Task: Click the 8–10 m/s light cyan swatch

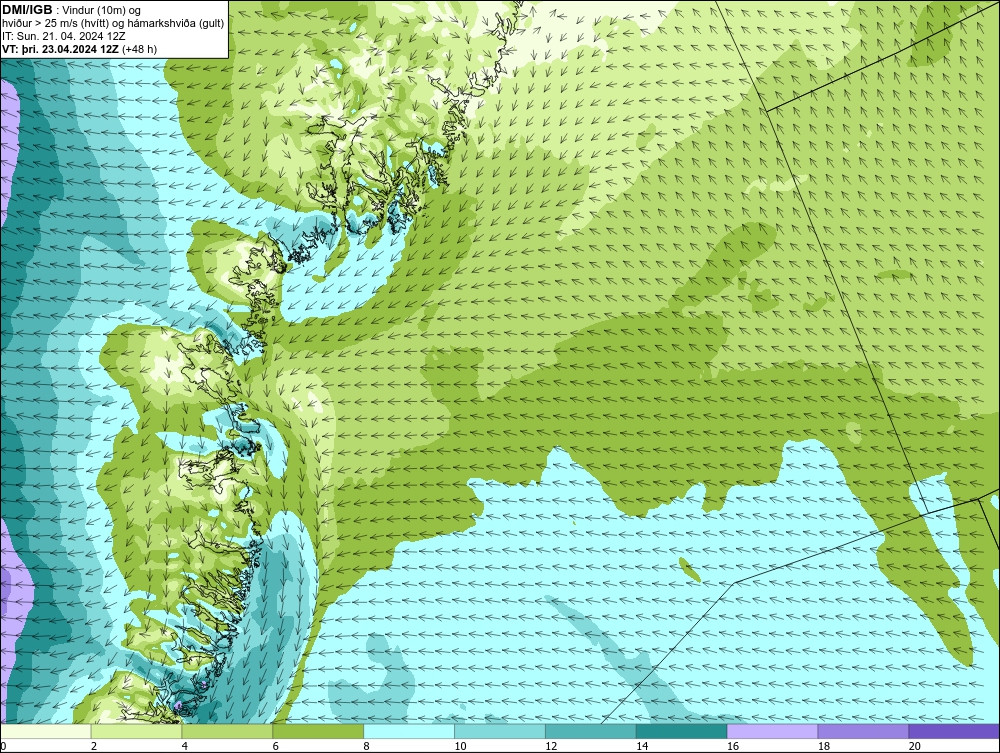Action: [409, 731]
